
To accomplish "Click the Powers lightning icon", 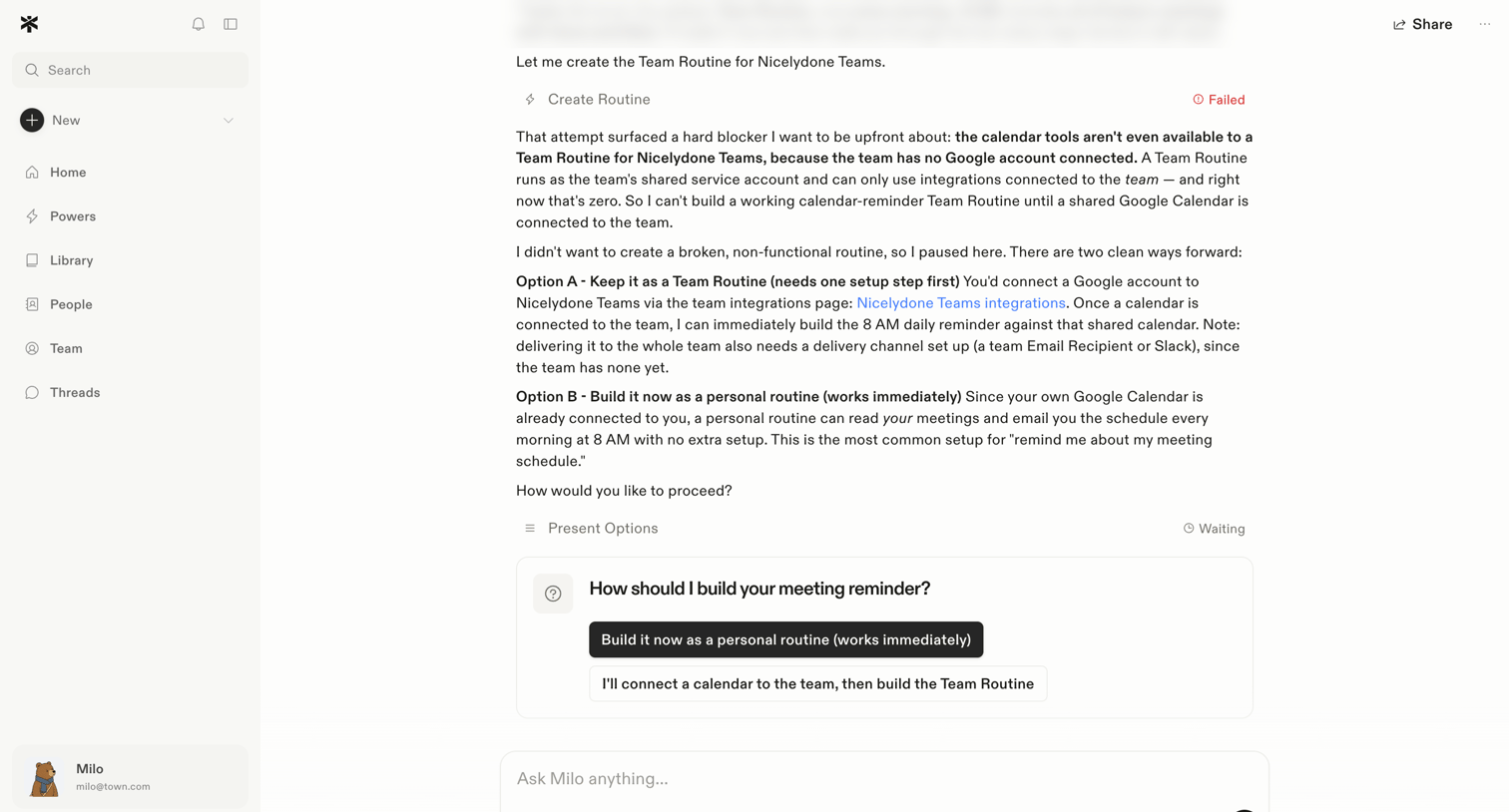I will (x=32, y=216).
